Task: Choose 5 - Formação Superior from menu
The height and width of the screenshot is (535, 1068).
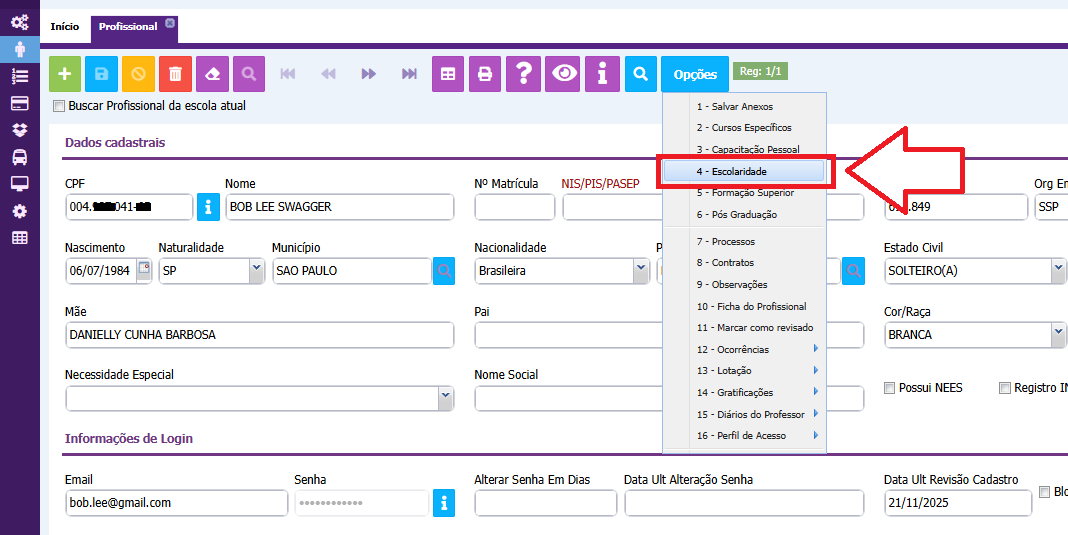Action: click(744, 193)
